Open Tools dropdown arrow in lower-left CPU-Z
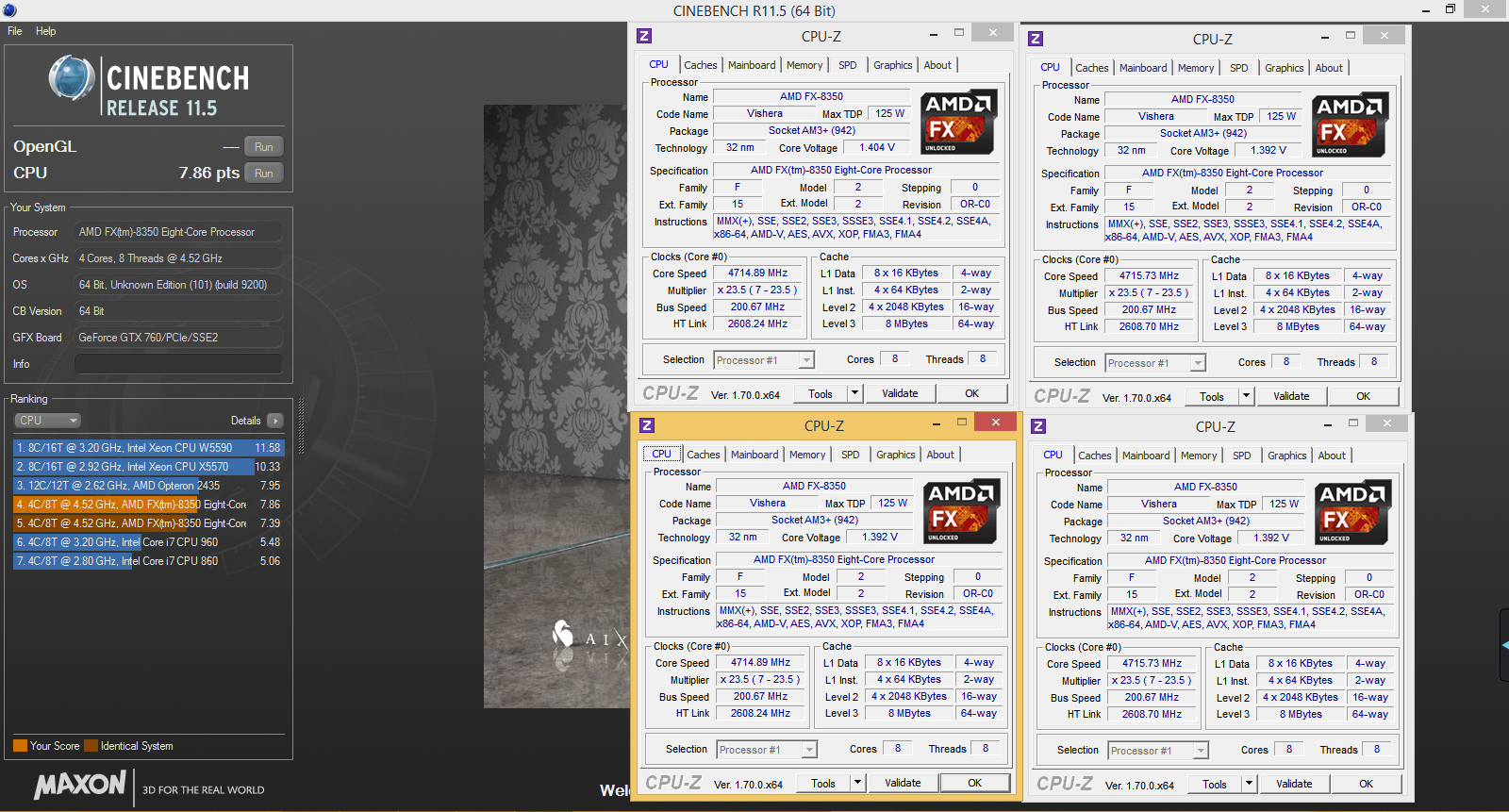 857,783
